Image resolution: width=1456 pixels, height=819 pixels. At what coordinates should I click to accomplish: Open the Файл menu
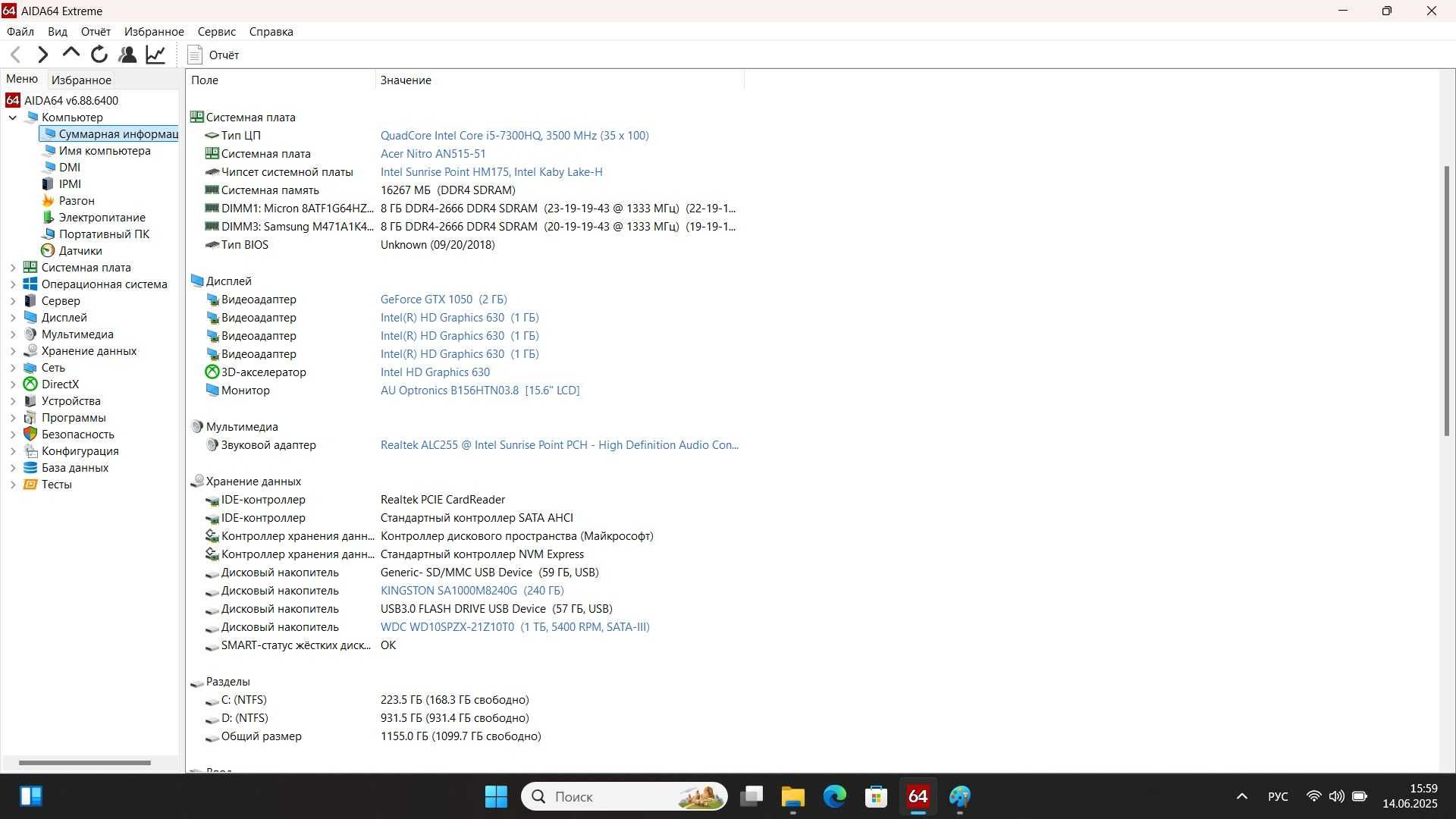(x=20, y=32)
